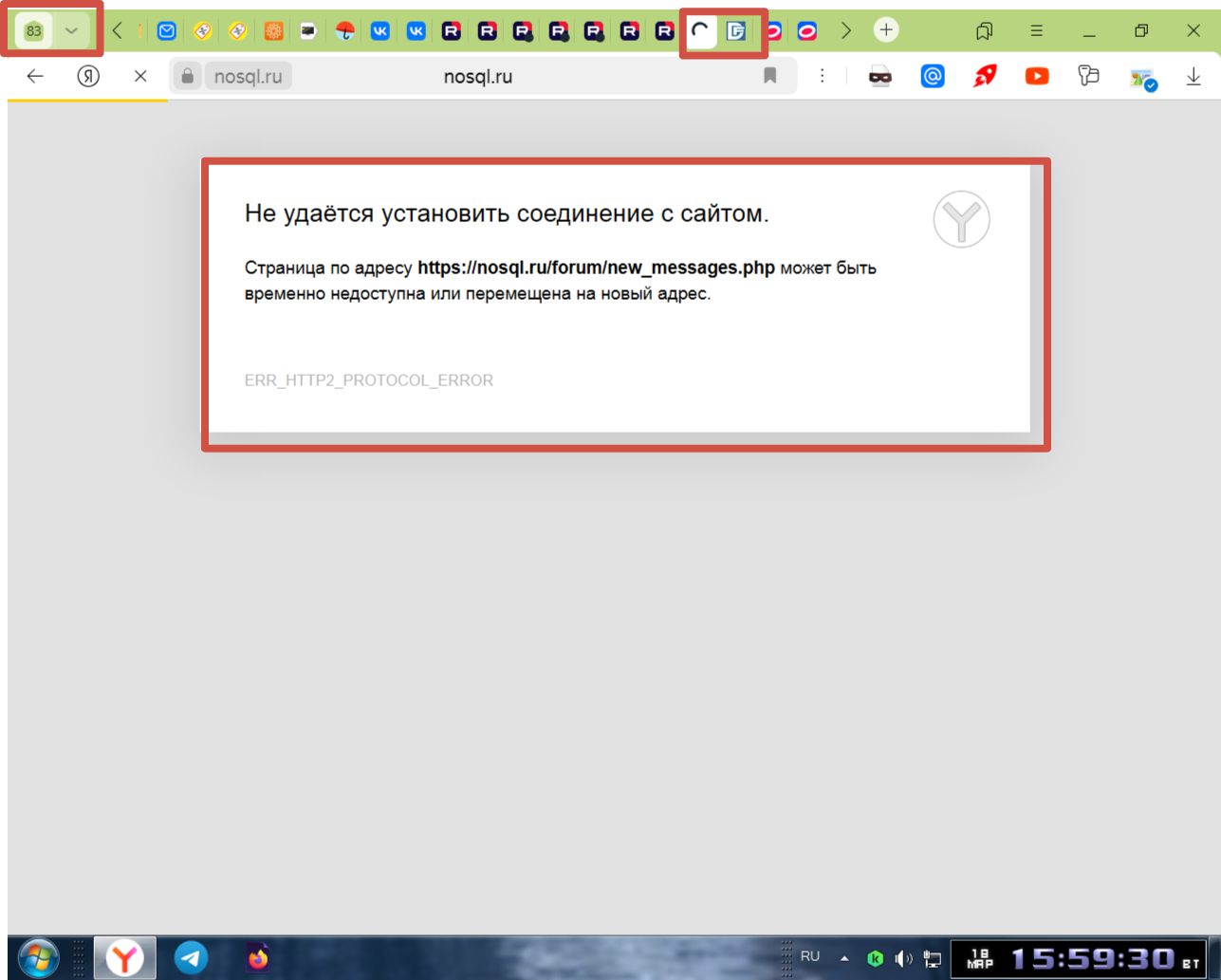Open Telegram from the taskbar

(191, 957)
